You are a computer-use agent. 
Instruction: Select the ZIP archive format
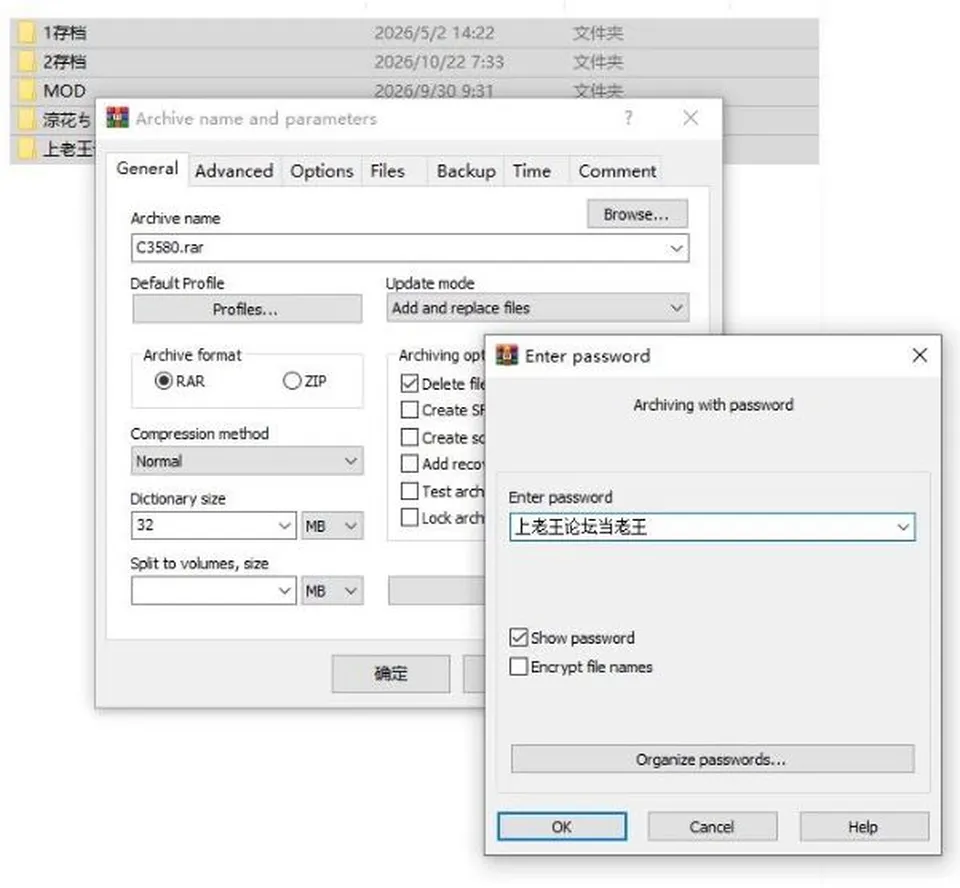coord(292,381)
